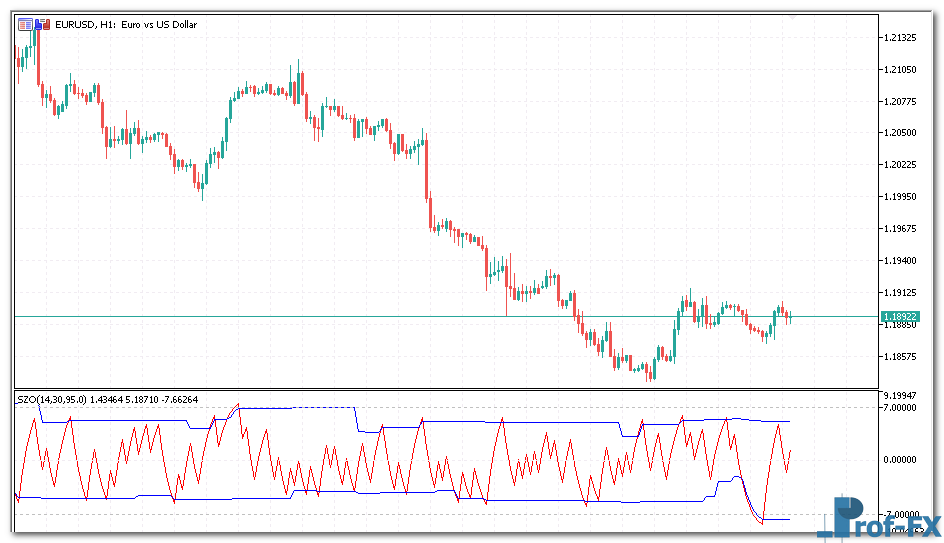This screenshot has width=944, height=543.
Task: Click the 1.19125 price scale label
Action: (902, 293)
